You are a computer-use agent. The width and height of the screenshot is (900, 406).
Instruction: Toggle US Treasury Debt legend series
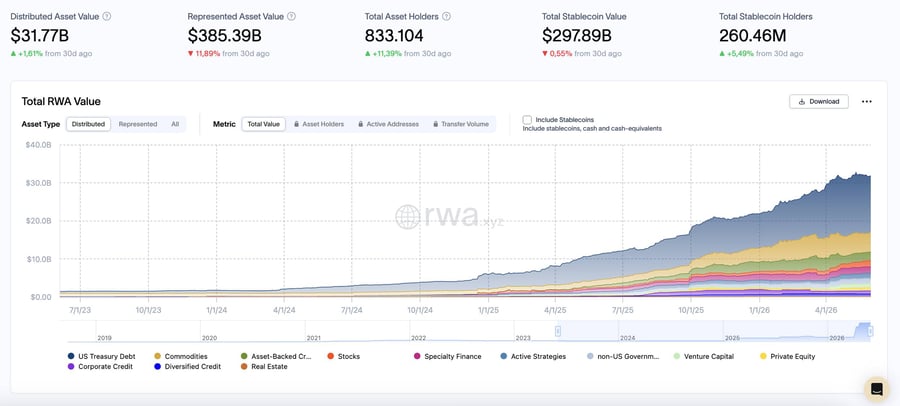(x=94, y=357)
